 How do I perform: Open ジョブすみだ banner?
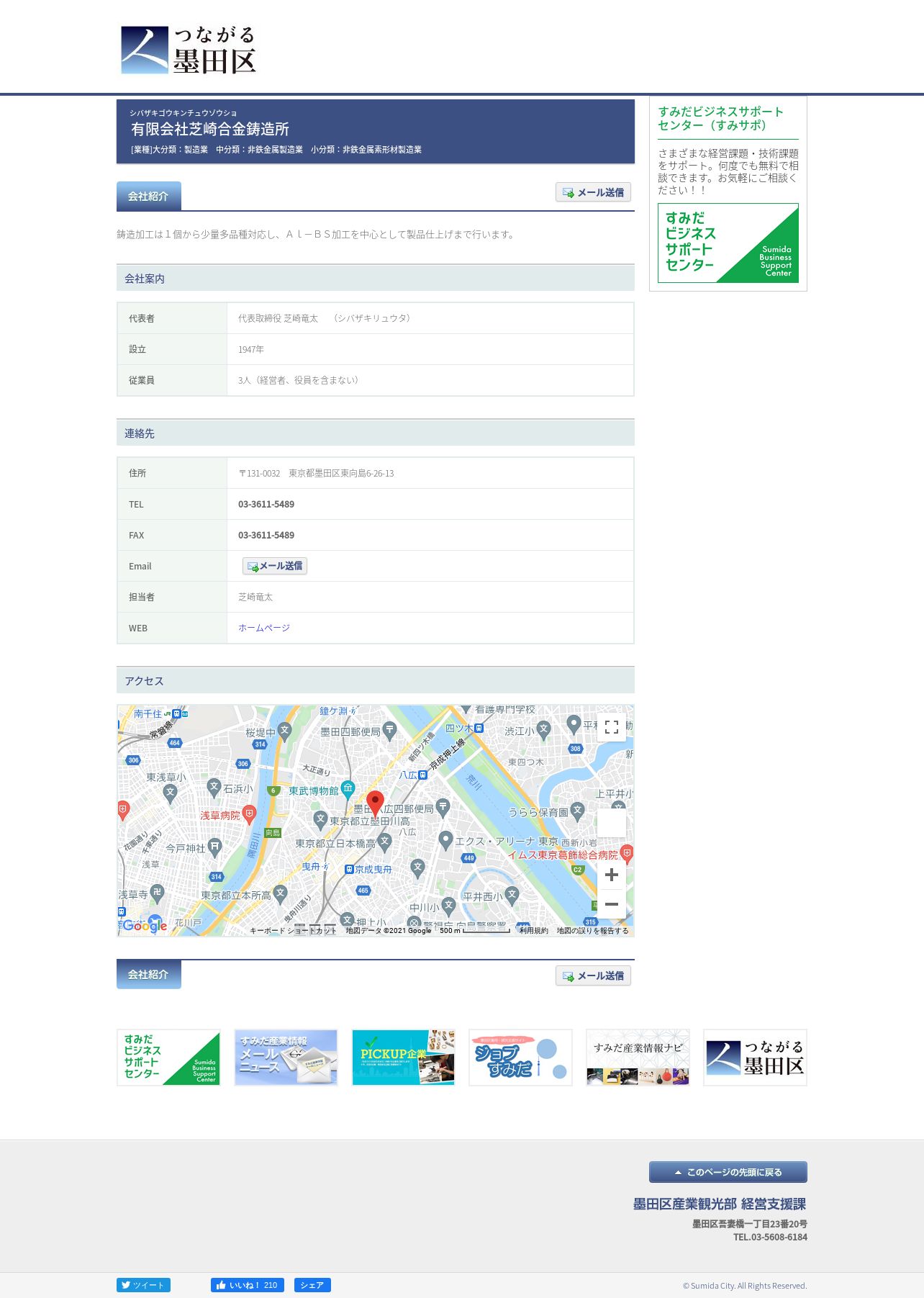(x=520, y=1057)
